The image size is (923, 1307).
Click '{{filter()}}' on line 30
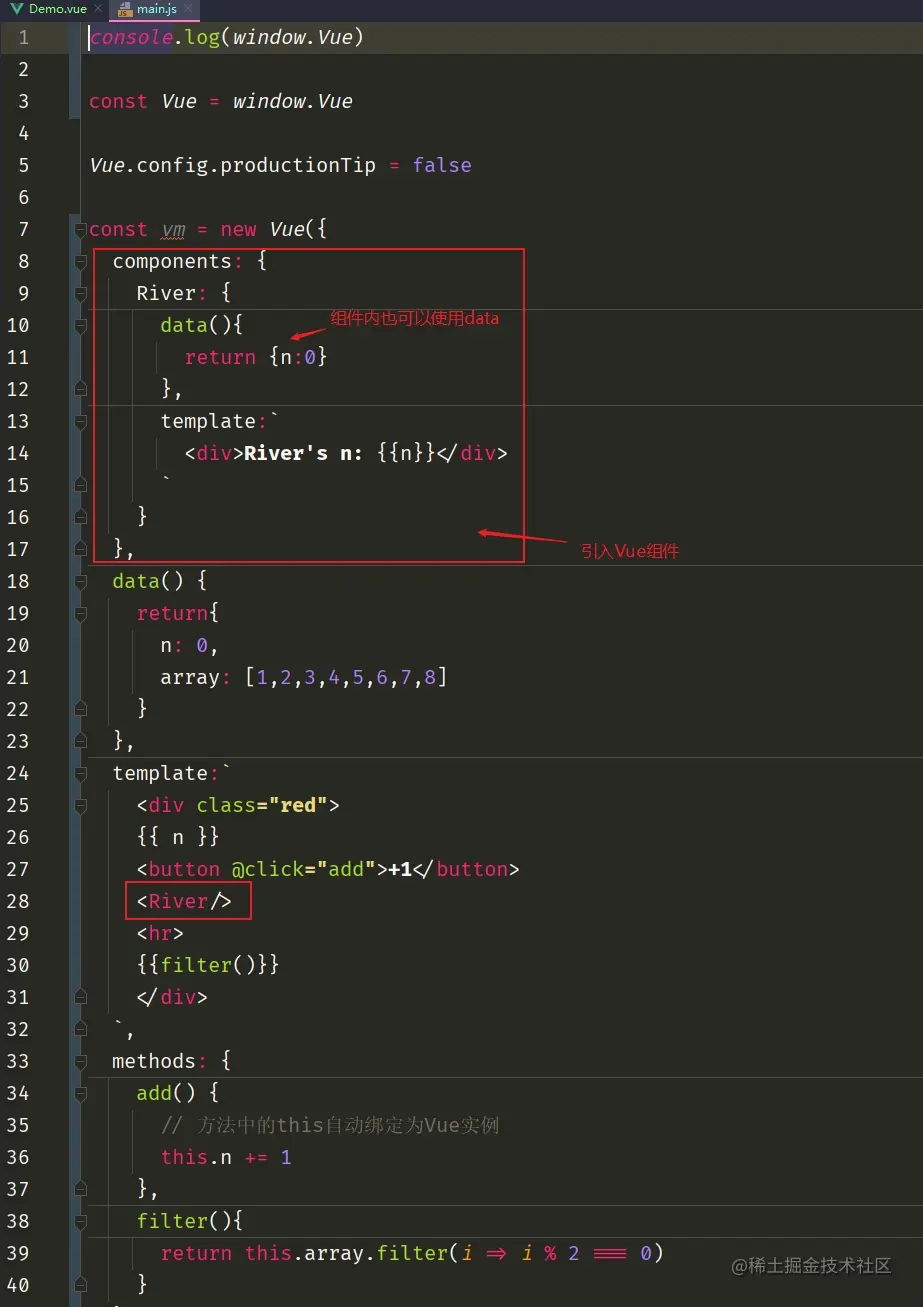(x=208, y=966)
